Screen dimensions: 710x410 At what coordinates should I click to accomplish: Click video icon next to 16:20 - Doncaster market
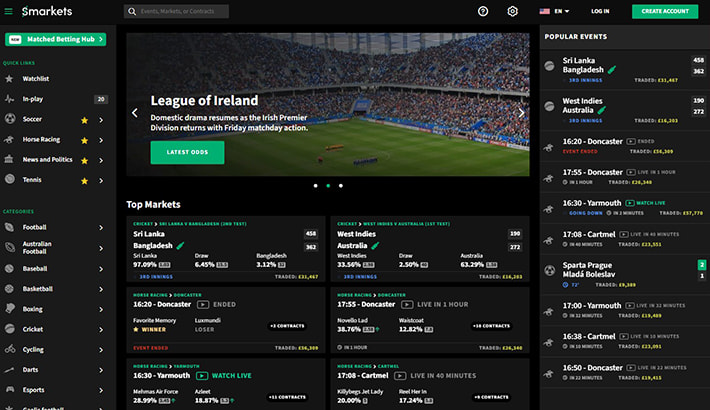coord(203,304)
